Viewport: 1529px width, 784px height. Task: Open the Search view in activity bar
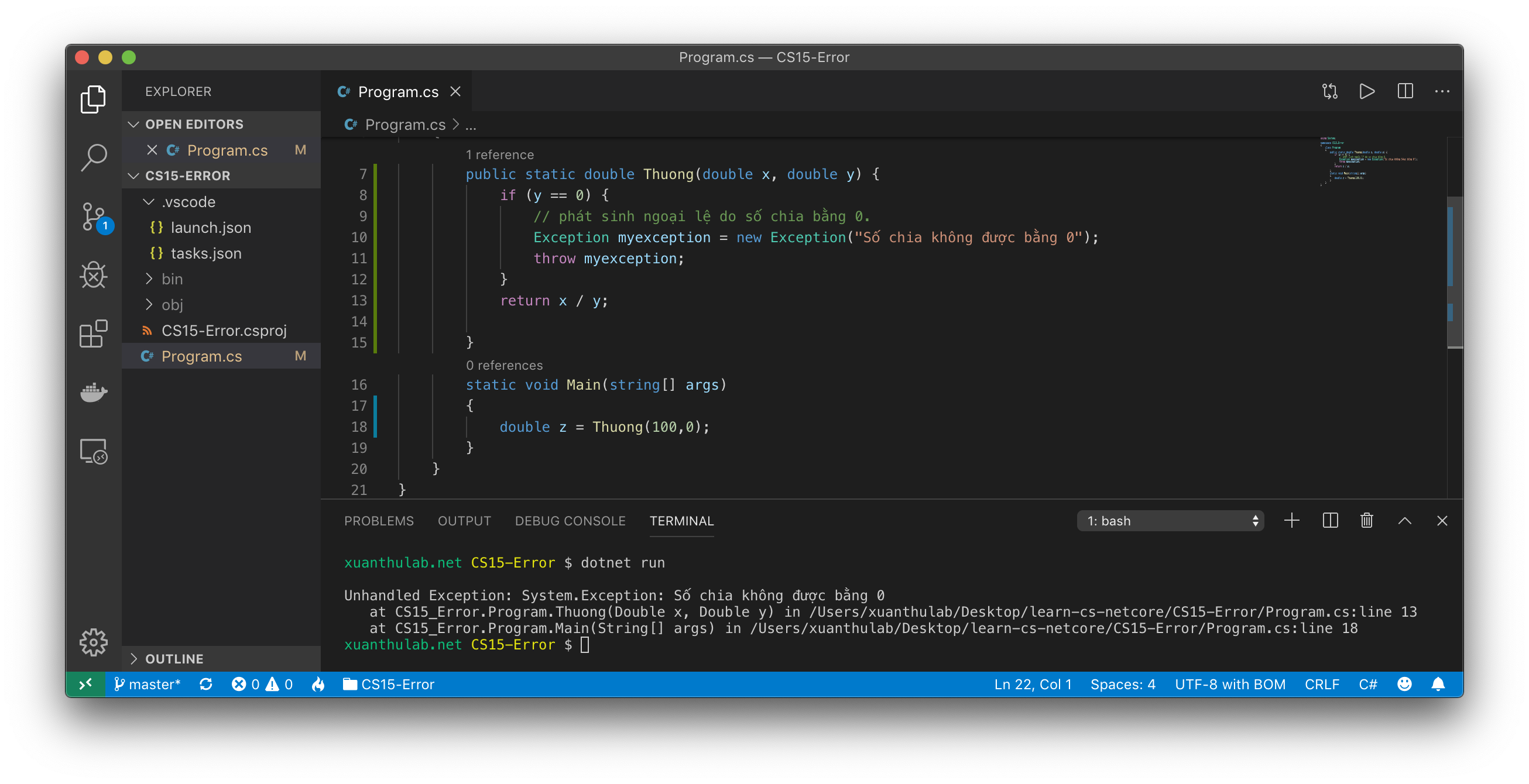93,157
